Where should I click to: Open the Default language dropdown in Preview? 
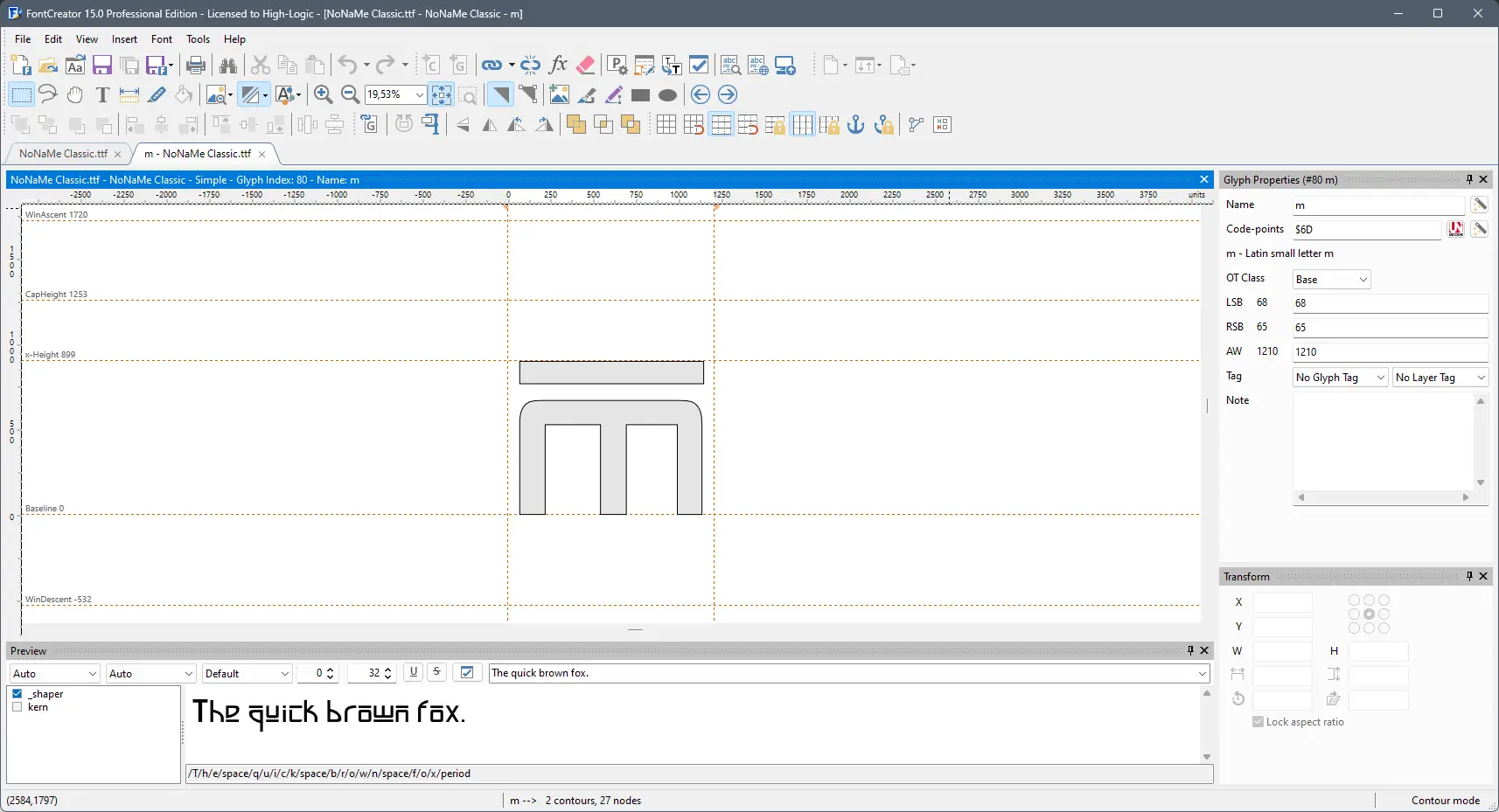tap(284, 673)
